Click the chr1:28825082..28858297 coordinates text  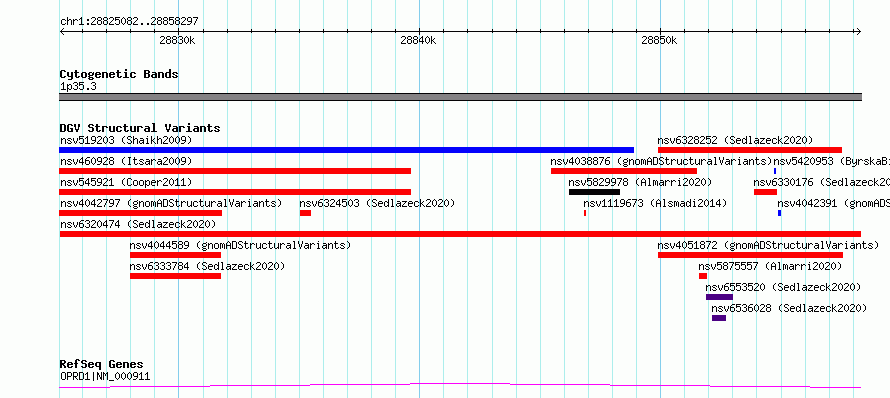pyautogui.click(x=129, y=22)
